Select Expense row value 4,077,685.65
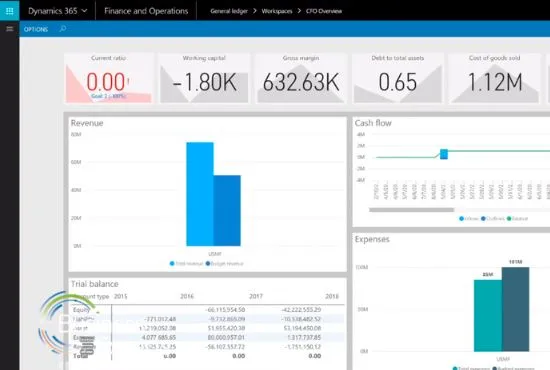 point(159,337)
